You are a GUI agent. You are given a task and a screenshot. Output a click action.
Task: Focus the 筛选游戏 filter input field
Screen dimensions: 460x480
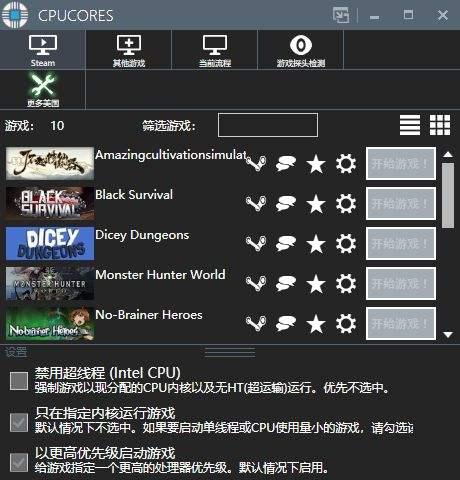268,125
